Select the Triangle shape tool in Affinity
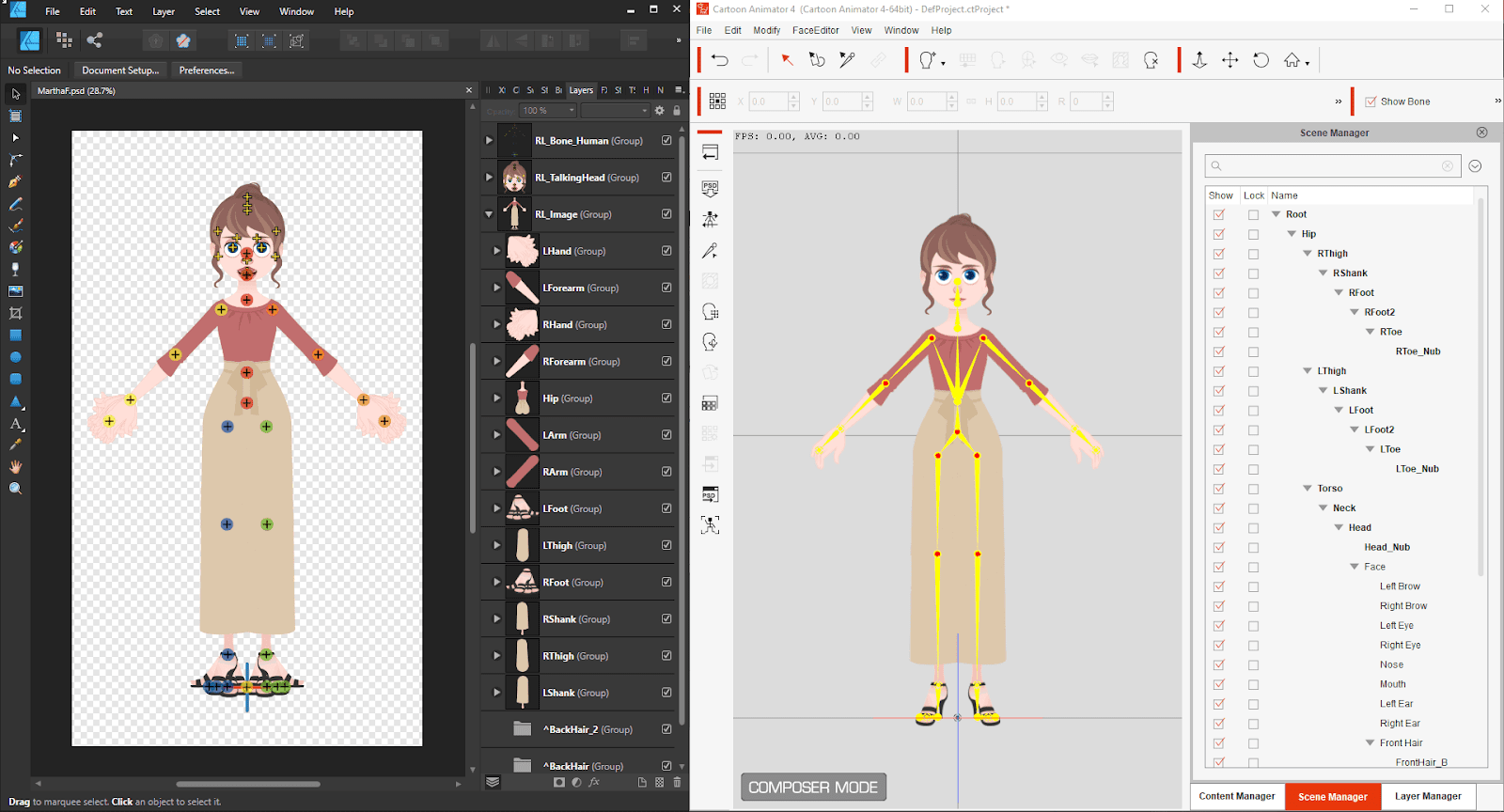1504x812 pixels. point(16,401)
